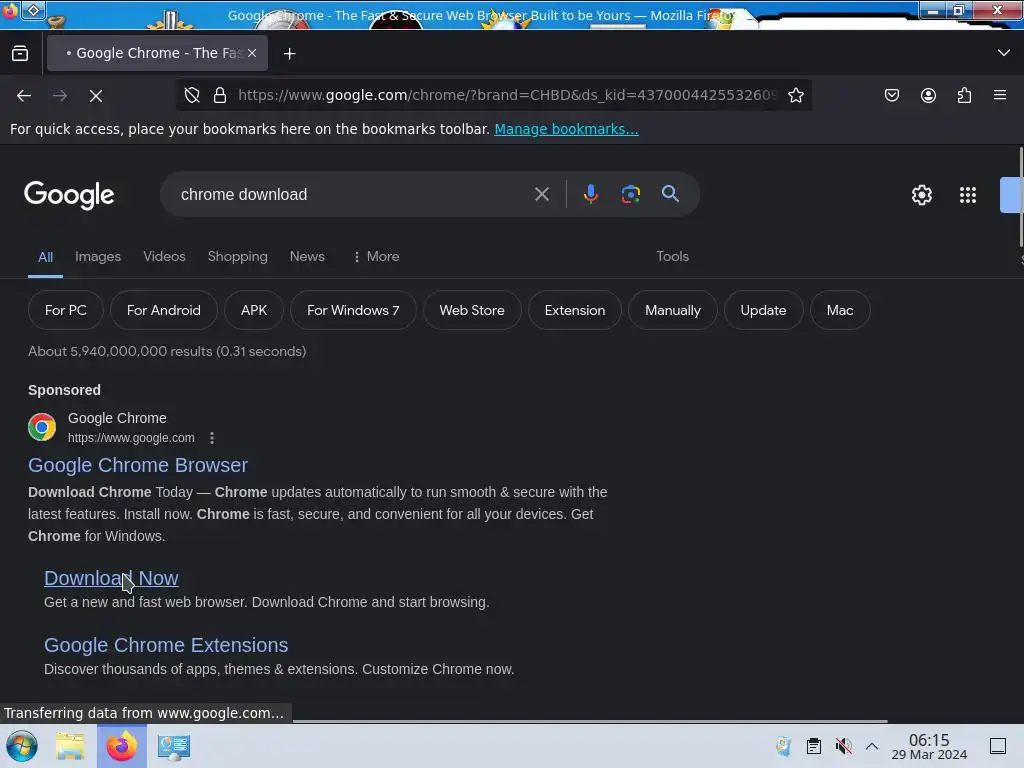Open Google apps grid
The height and width of the screenshot is (768, 1024).
968,195
